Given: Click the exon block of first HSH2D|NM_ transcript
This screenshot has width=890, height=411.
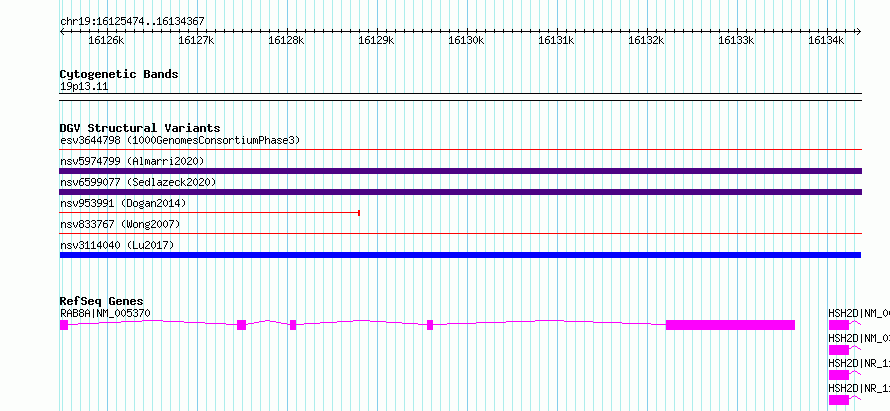Looking at the screenshot, I should (x=838, y=325).
